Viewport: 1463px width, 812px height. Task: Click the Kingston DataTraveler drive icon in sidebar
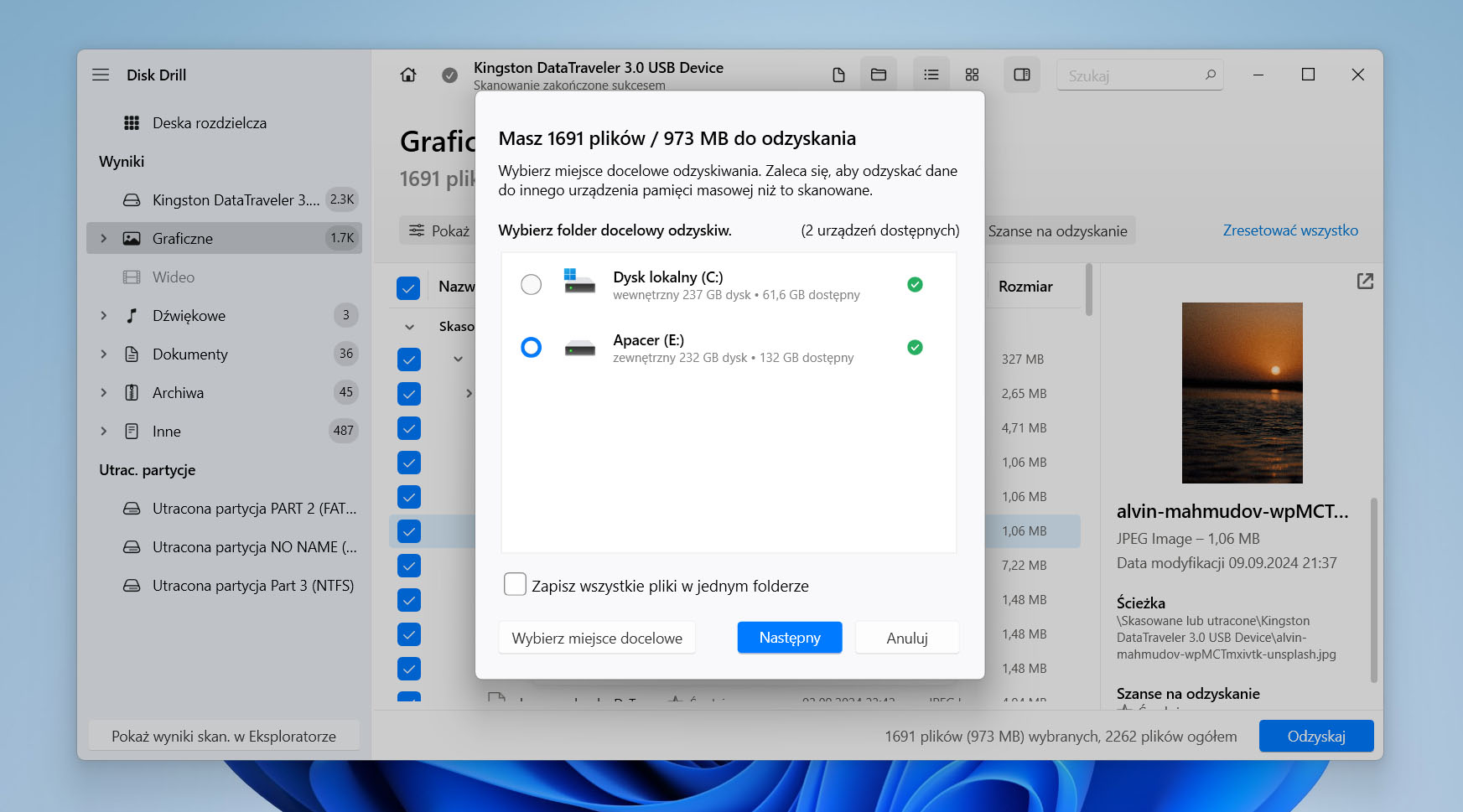tap(132, 199)
